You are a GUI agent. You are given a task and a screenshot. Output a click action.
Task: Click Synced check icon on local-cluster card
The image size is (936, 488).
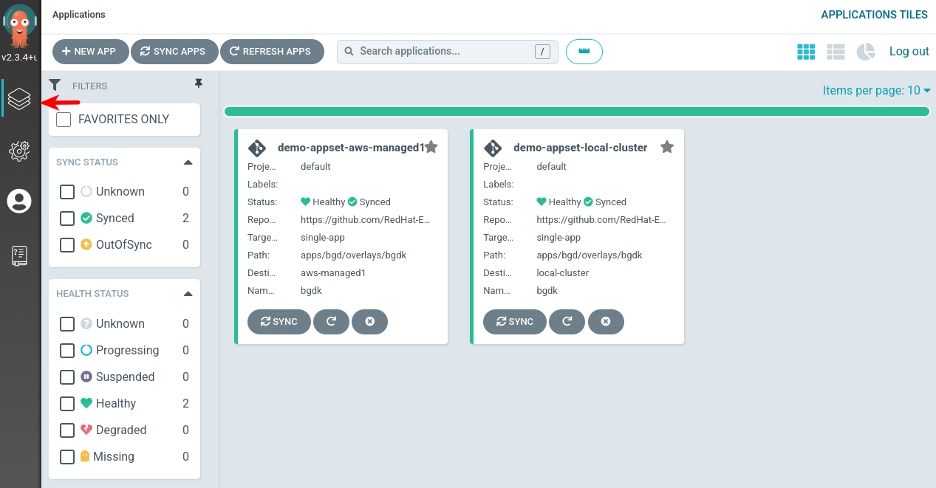click(588, 202)
